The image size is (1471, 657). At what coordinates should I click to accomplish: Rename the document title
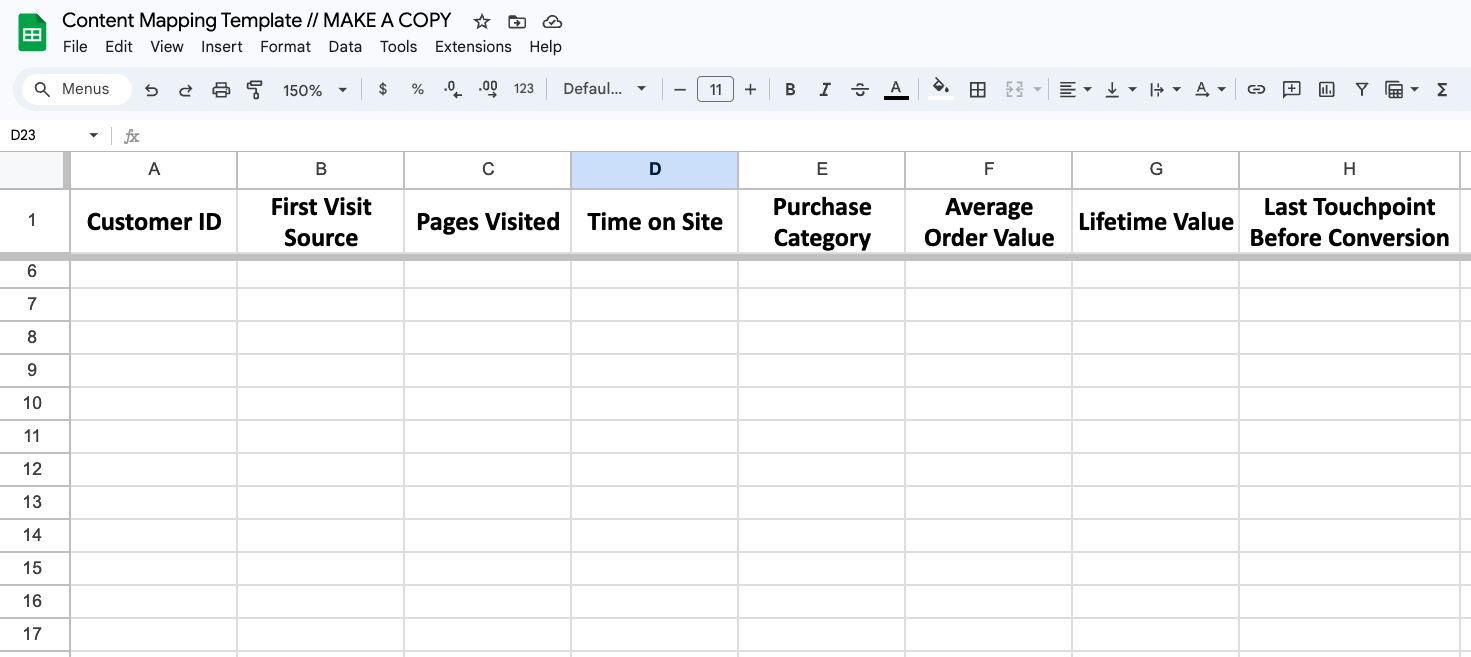point(257,20)
